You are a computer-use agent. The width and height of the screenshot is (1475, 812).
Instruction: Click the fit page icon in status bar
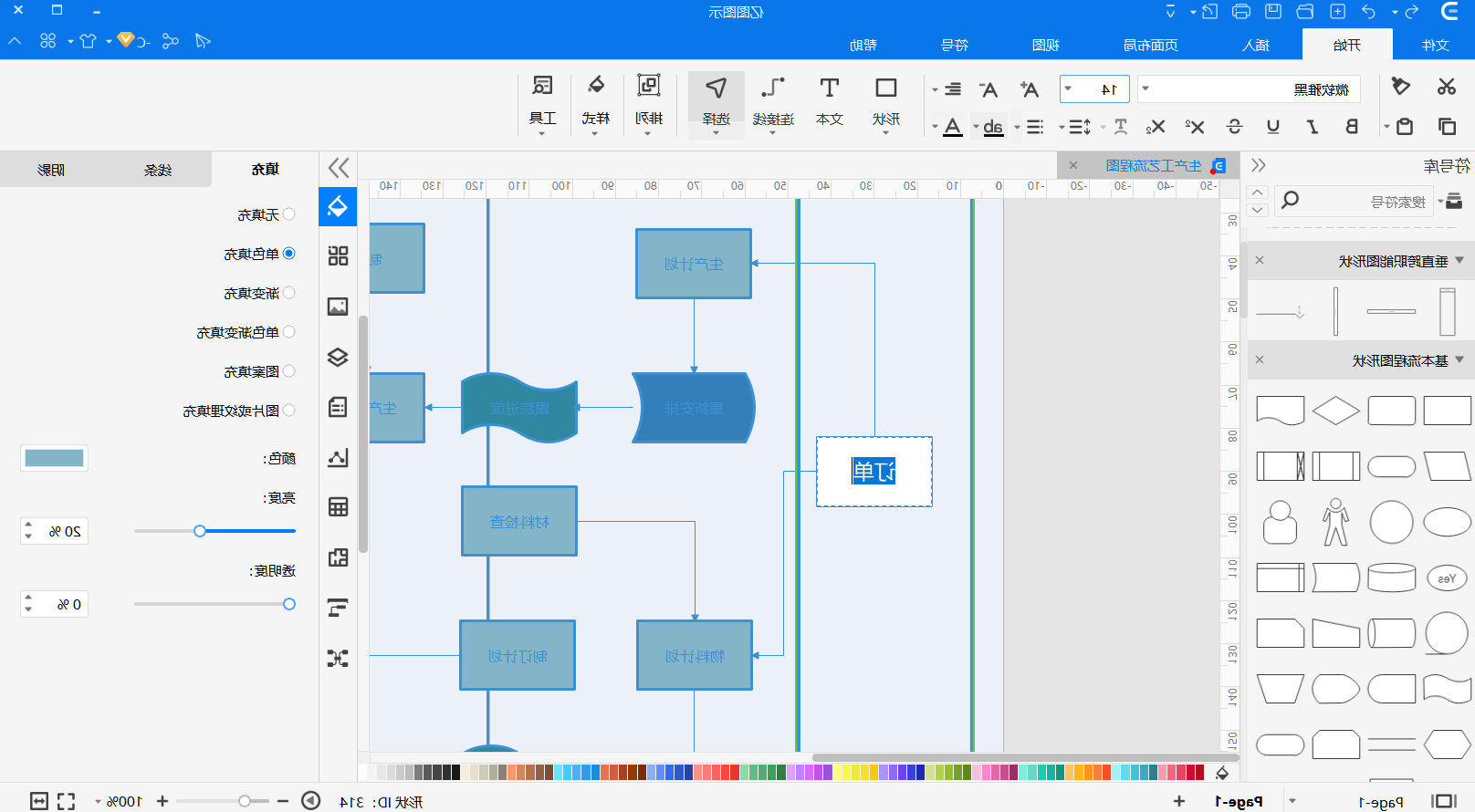(39, 801)
